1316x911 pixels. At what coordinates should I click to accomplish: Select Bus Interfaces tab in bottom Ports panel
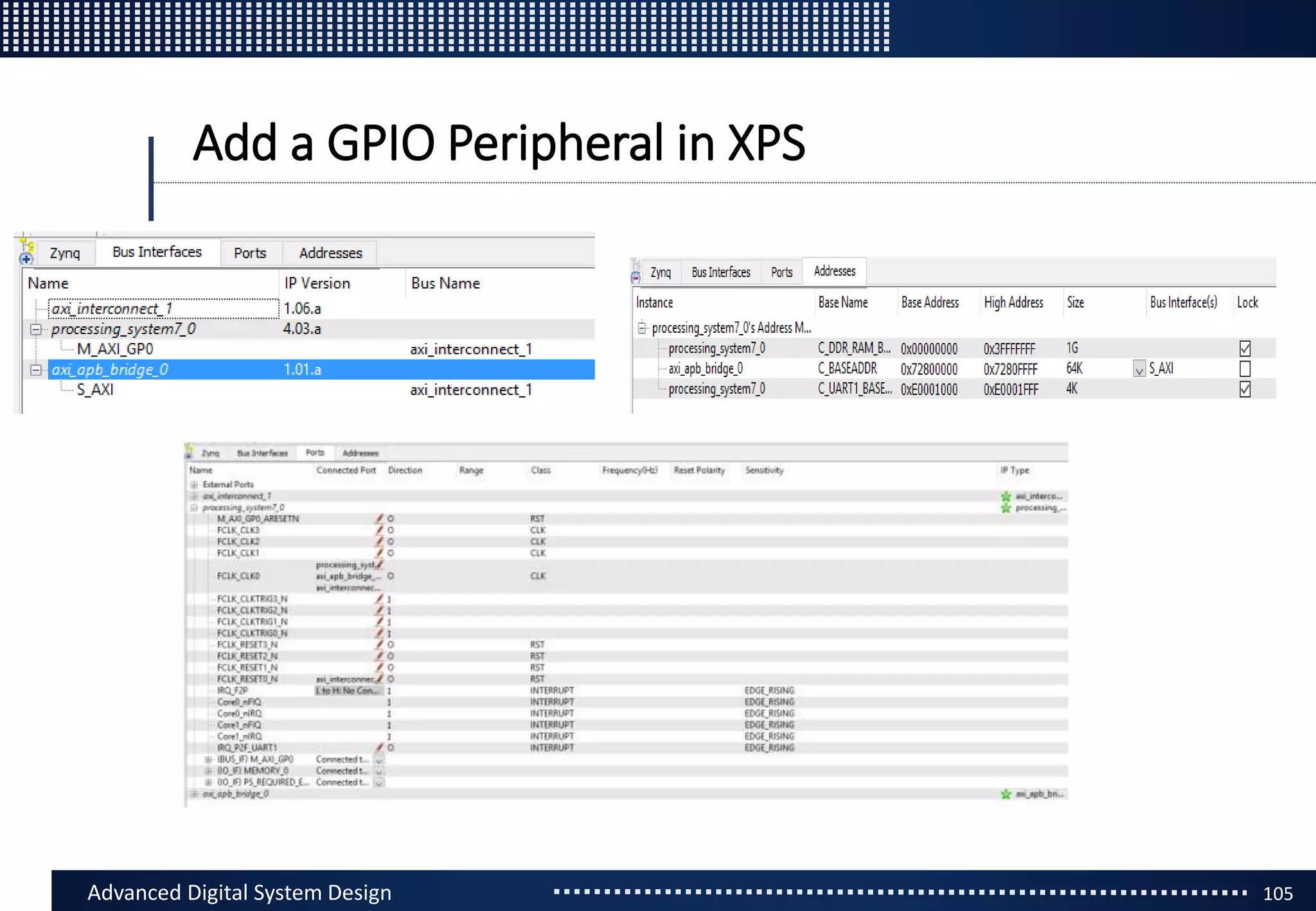point(262,453)
